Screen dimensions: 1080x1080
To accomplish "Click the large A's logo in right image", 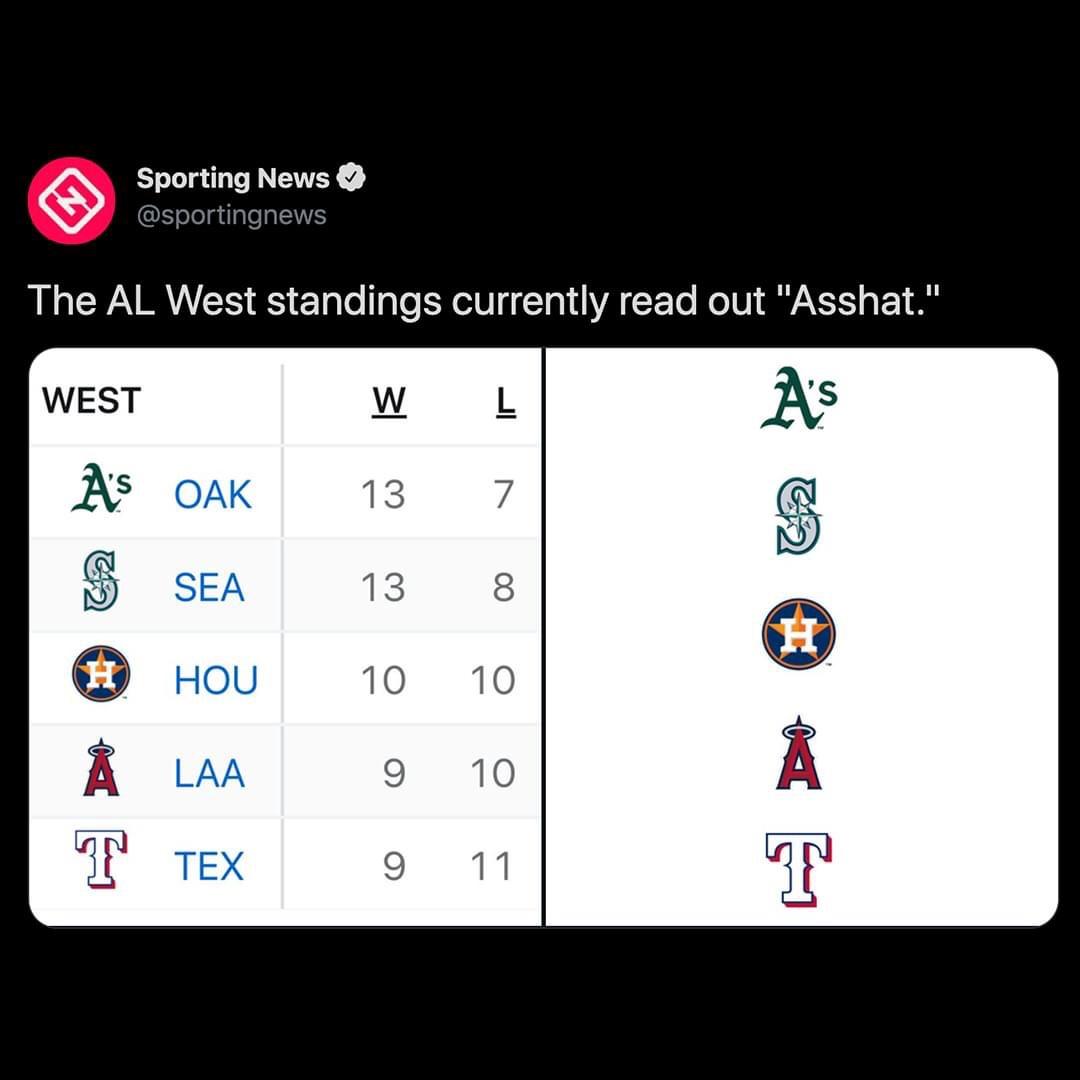I will coord(799,398).
